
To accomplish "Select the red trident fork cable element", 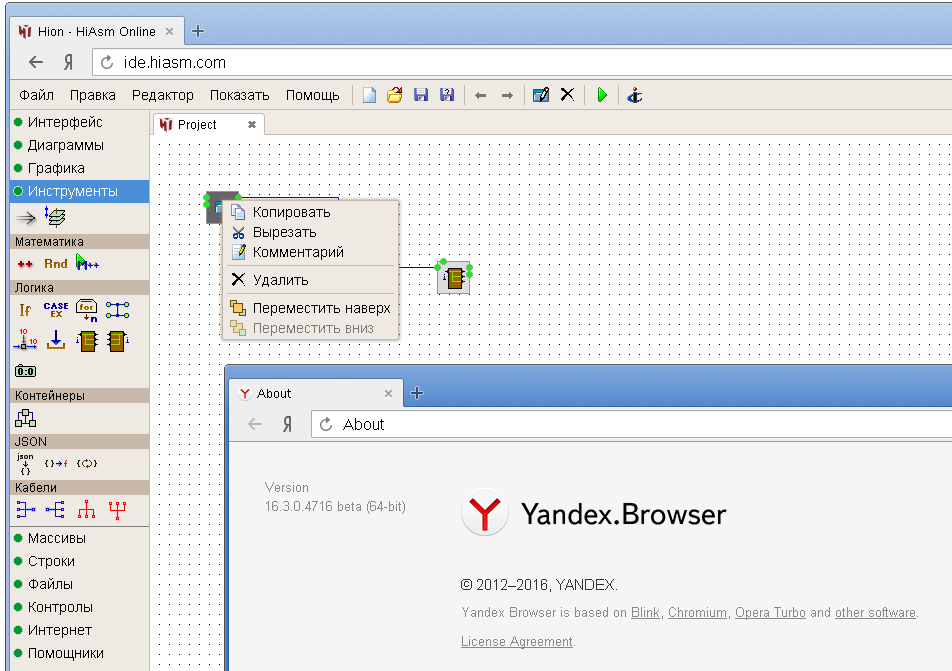I will [x=117, y=510].
